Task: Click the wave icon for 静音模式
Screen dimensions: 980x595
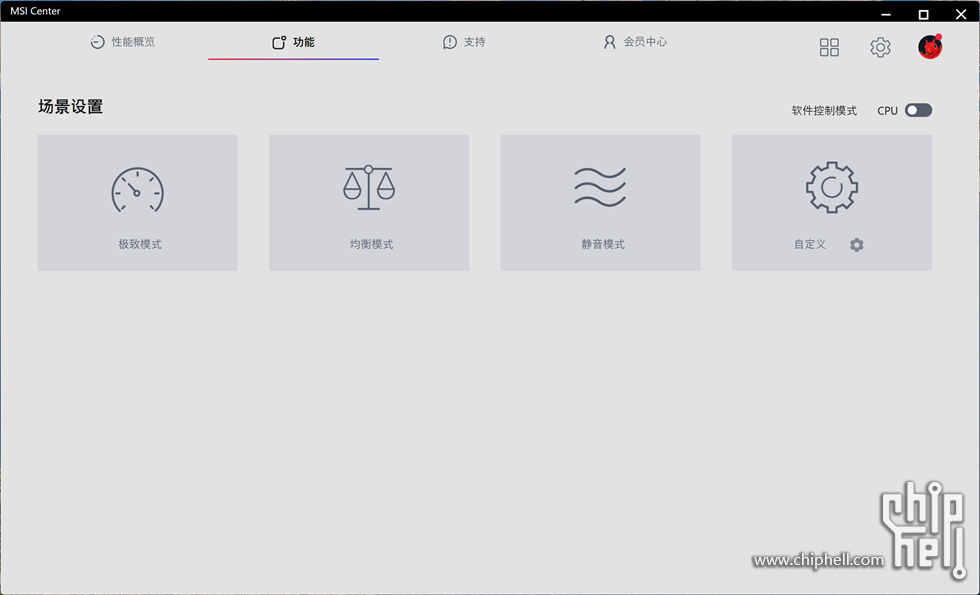Action: (x=600, y=187)
